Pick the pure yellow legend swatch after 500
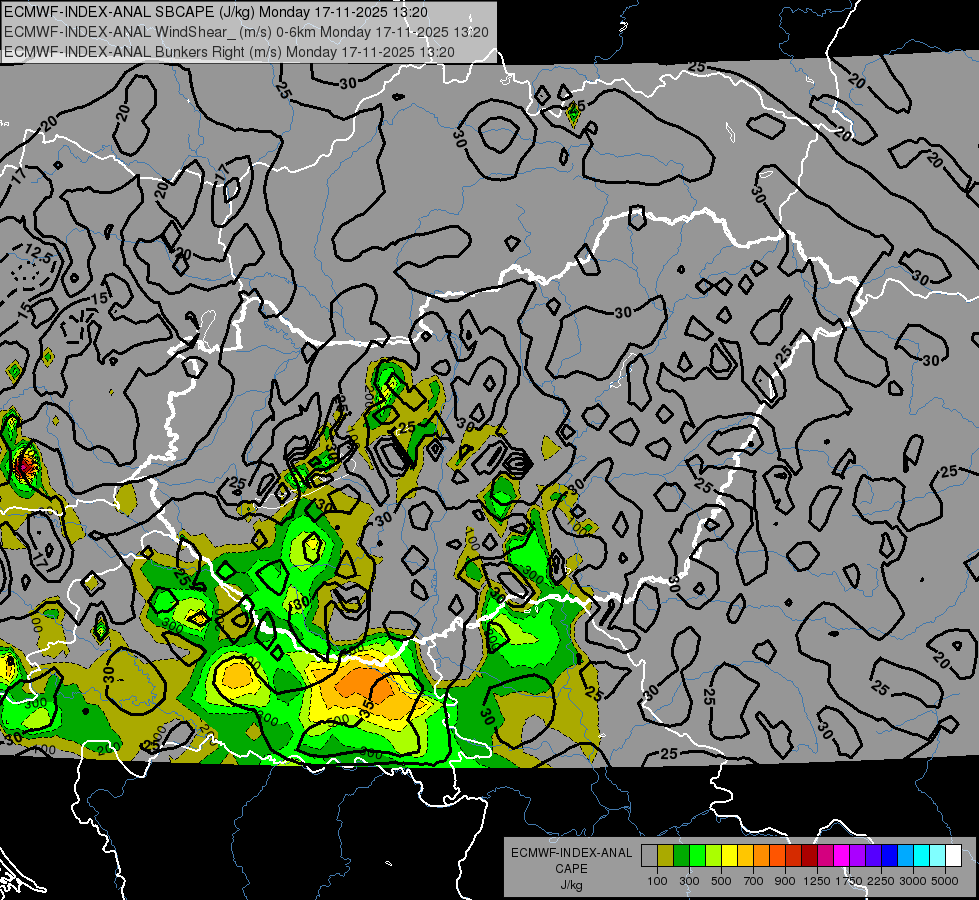 pos(729,856)
